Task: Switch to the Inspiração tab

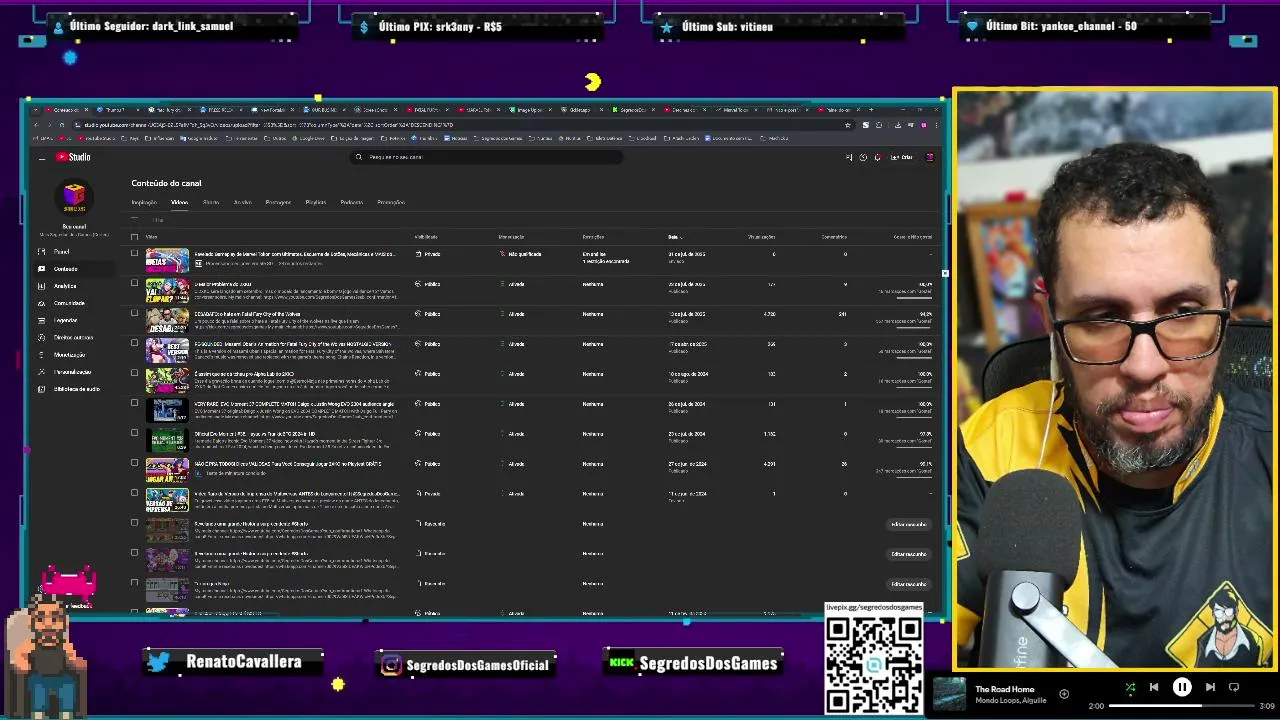Action: click(144, 202)
